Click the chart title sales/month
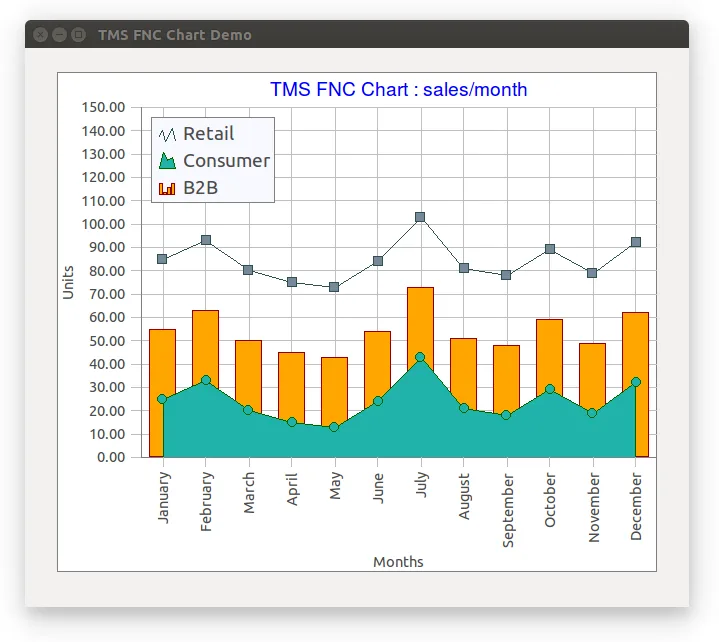 tap(398, 89)
